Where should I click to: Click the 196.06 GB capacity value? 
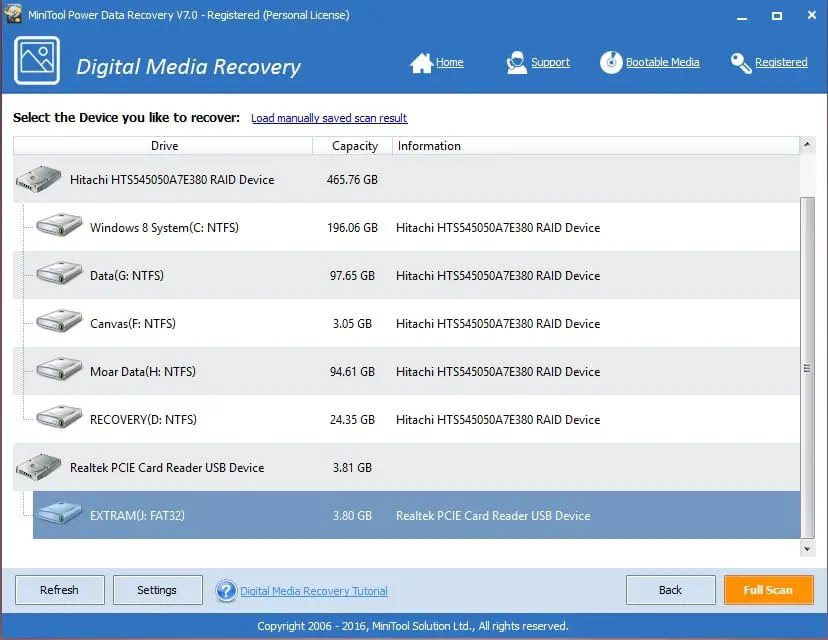[352, 228]
